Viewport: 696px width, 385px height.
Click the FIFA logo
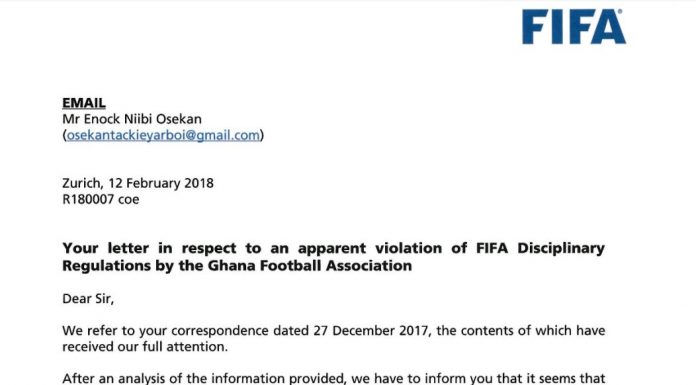pos(573,27)
